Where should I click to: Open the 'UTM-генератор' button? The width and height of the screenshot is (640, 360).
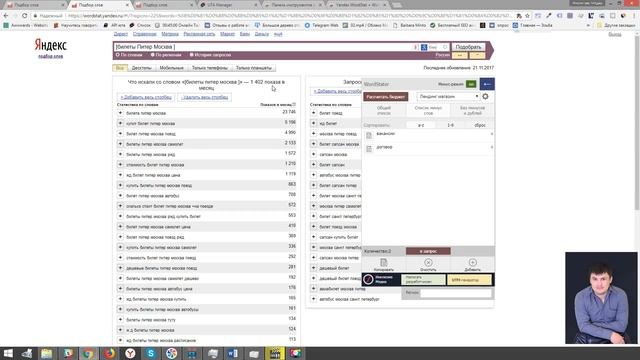point(469,280)
